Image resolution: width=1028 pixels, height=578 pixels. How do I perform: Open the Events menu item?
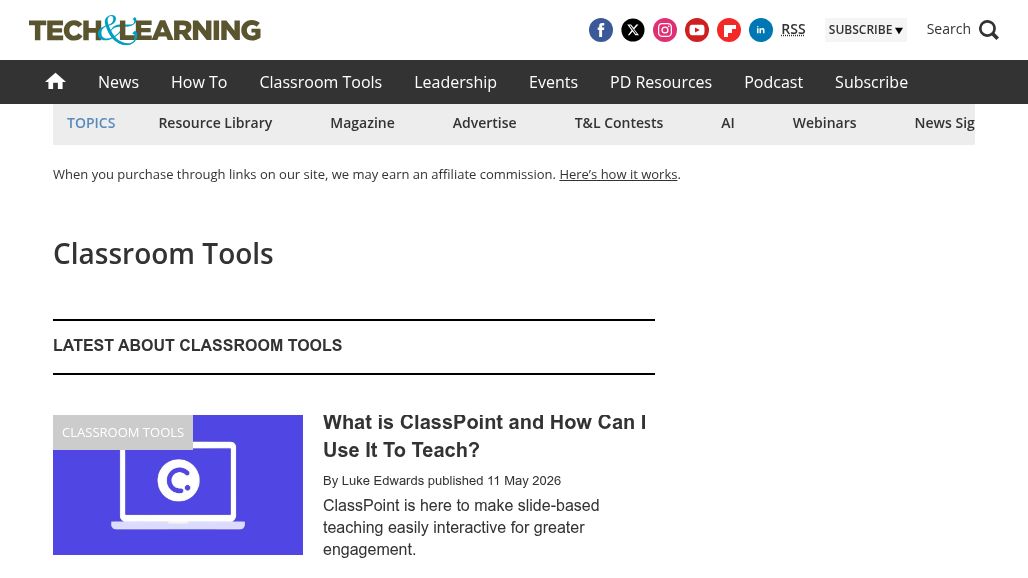553,82
